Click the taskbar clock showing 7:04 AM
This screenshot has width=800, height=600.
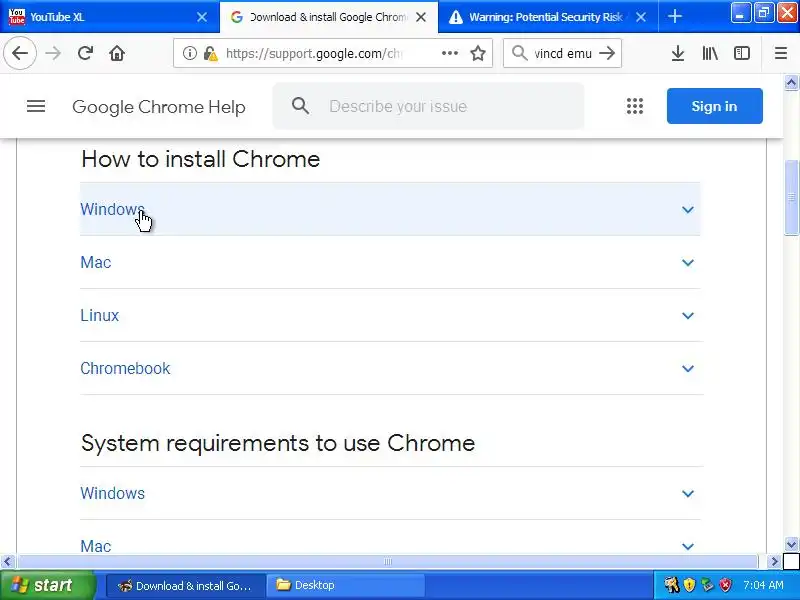(763, 585)
